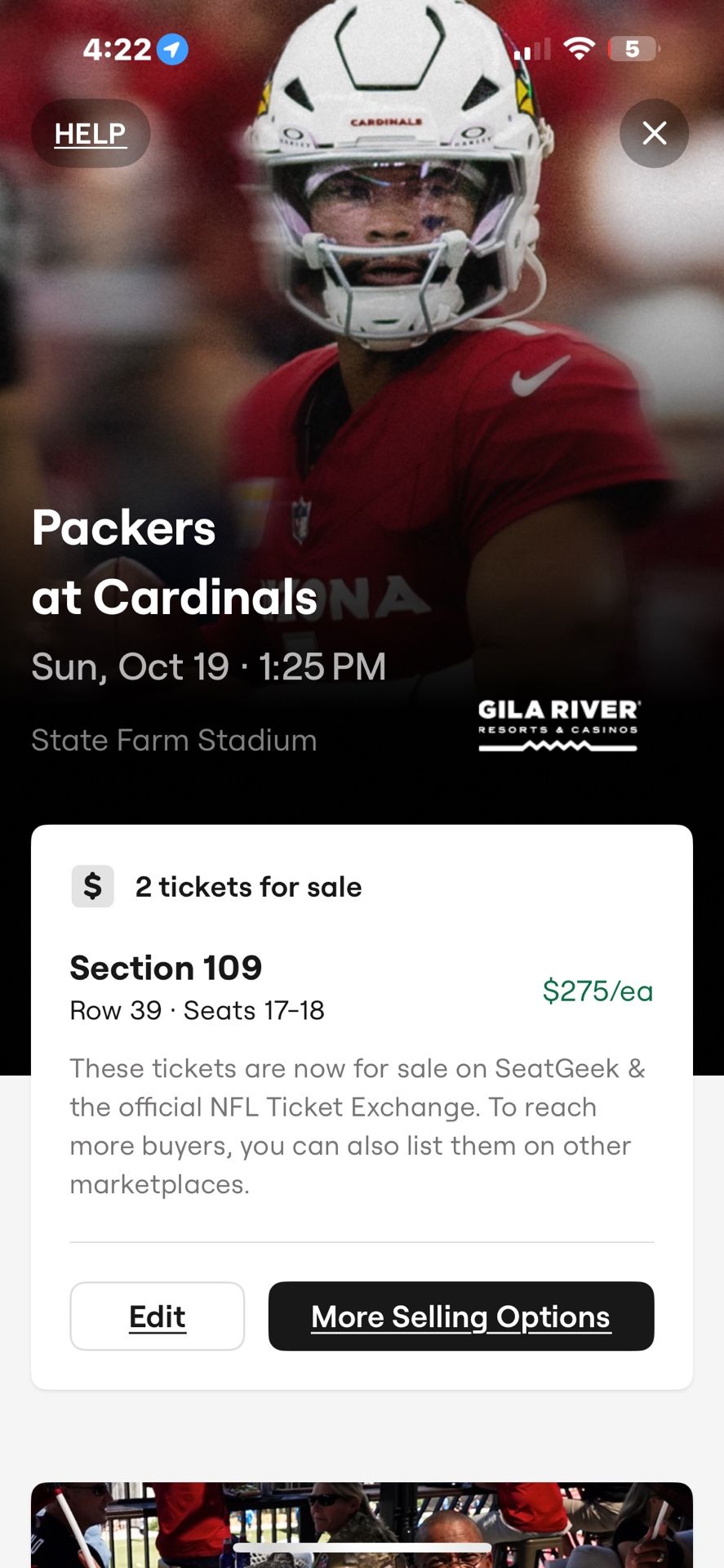
Task: Tap the cellular signal indicator
Action: (x=531, y=49)
